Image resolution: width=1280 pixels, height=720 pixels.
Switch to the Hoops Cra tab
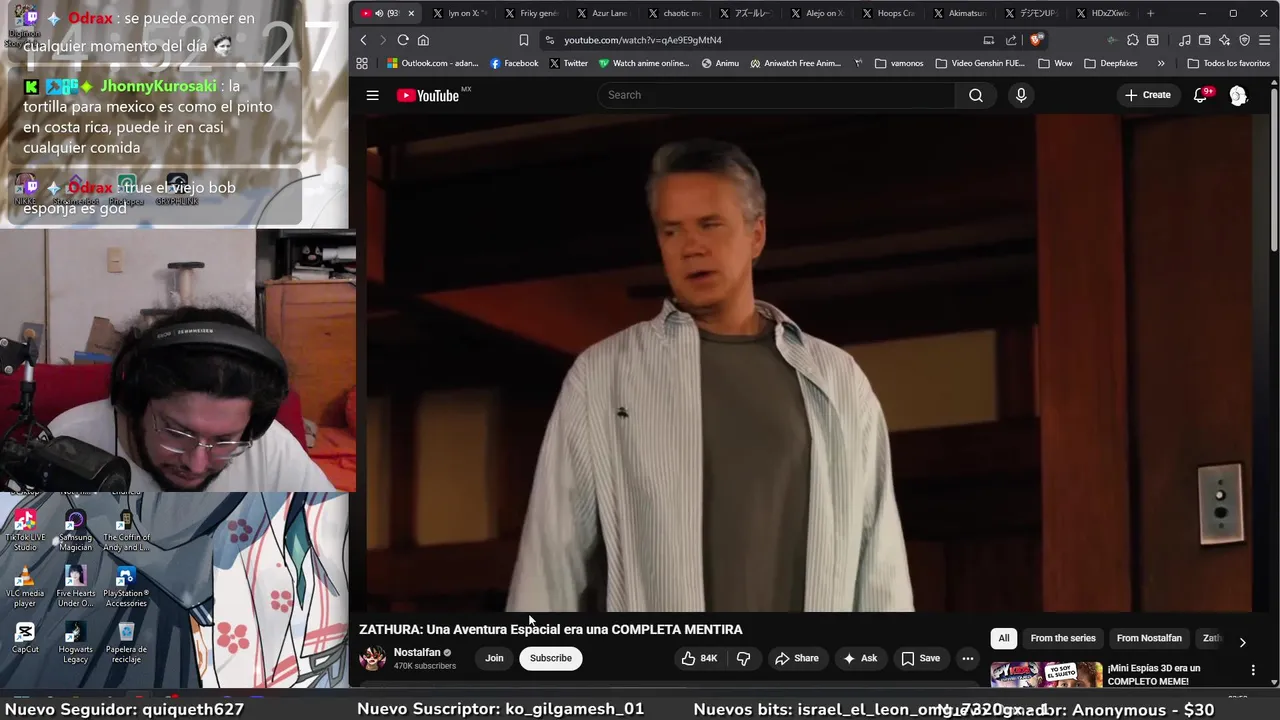[888, 13]
